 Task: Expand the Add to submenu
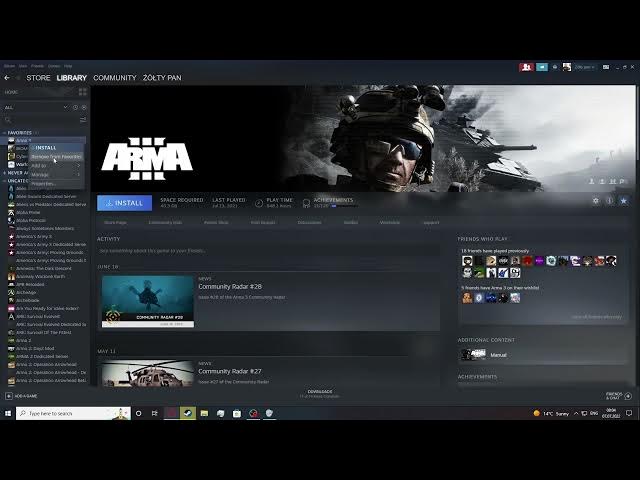(x=57, y=166)
